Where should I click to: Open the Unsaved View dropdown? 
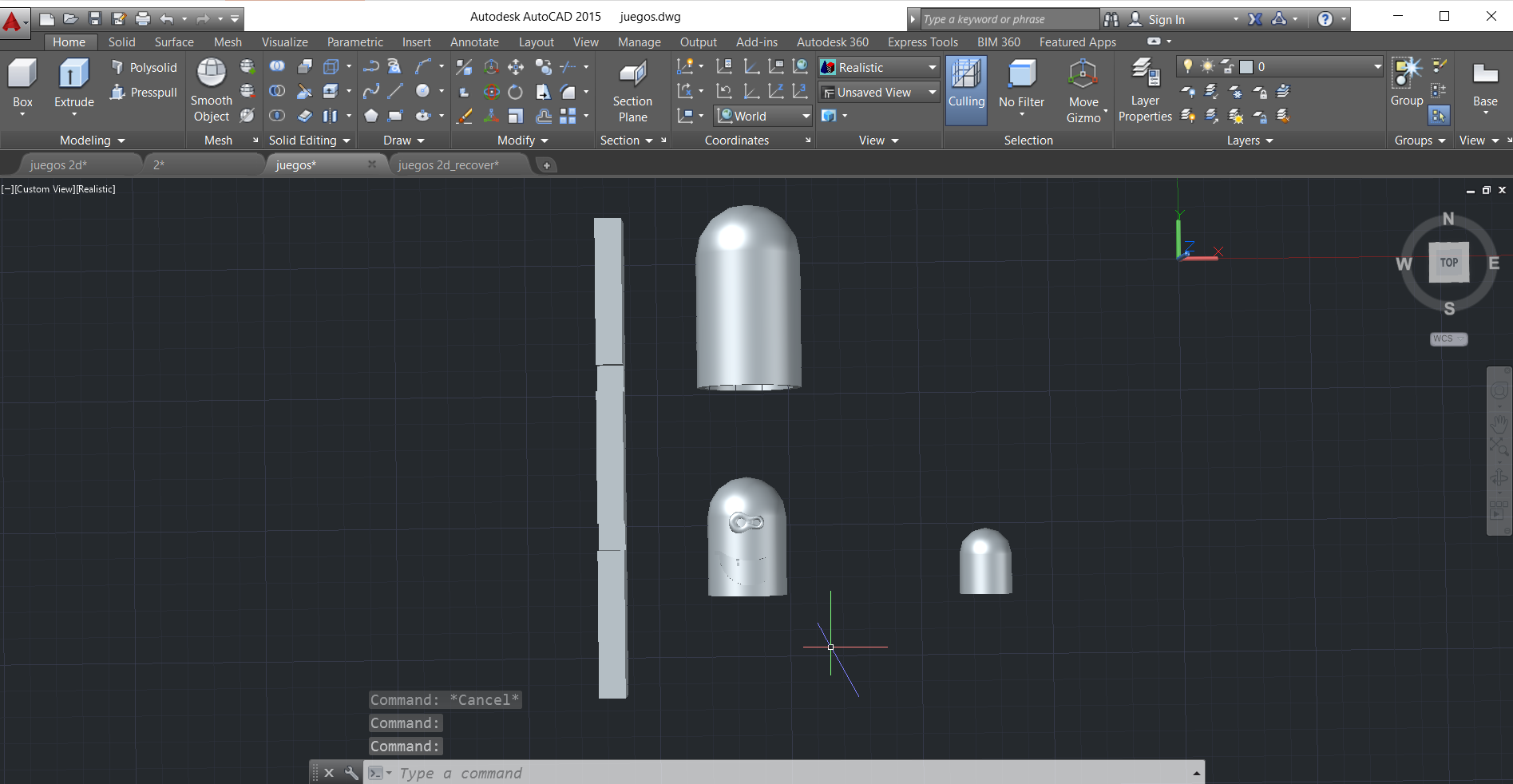[932, 93]
